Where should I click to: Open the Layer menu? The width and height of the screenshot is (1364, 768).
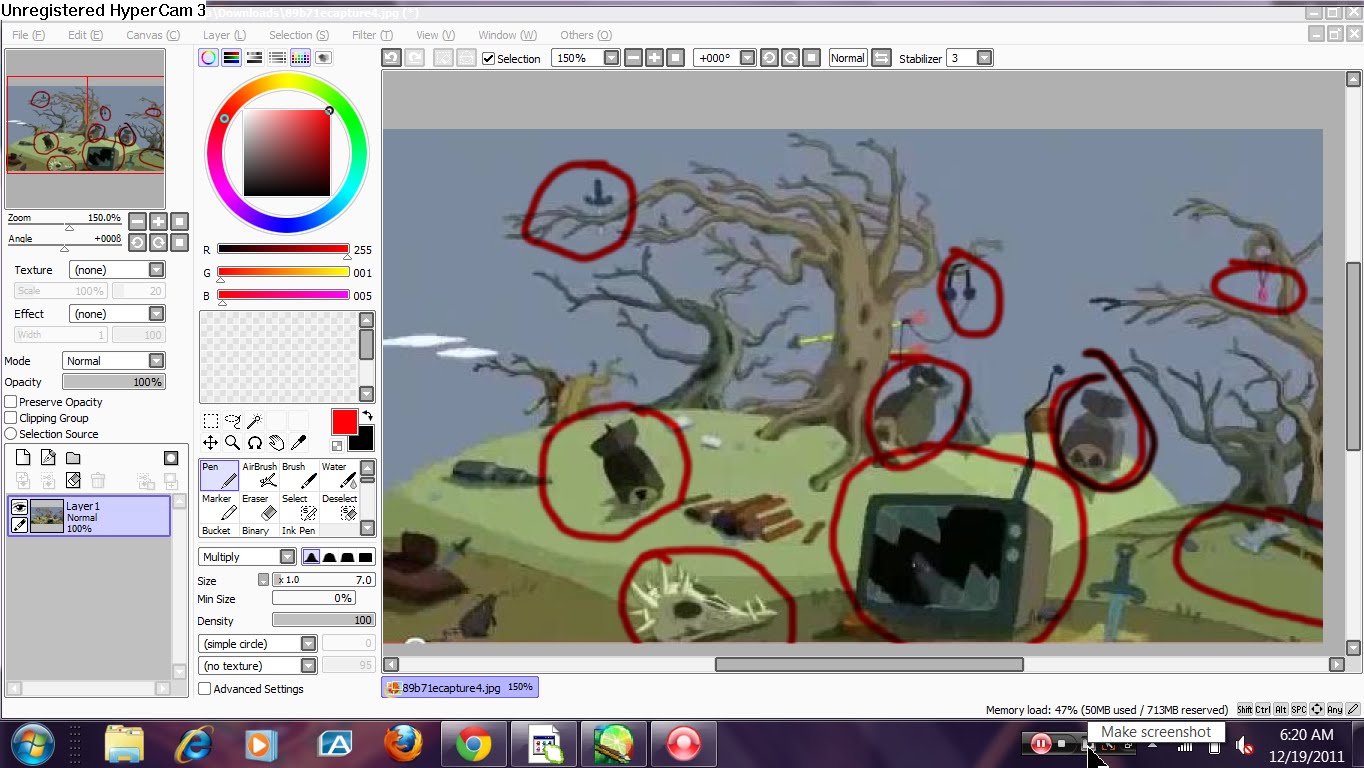[224, 35]
